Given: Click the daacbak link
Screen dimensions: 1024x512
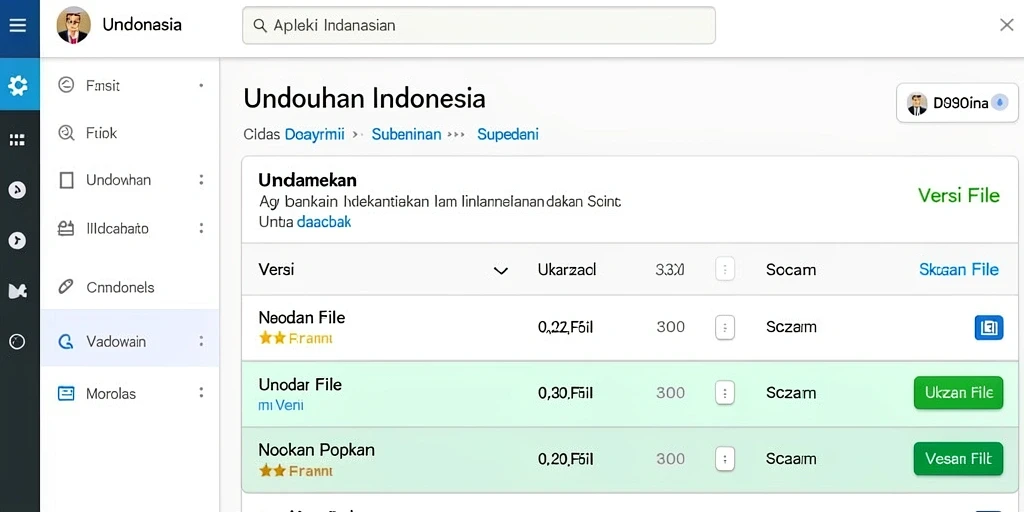Looking at the screenshot, I should click(x=324, y=221).
